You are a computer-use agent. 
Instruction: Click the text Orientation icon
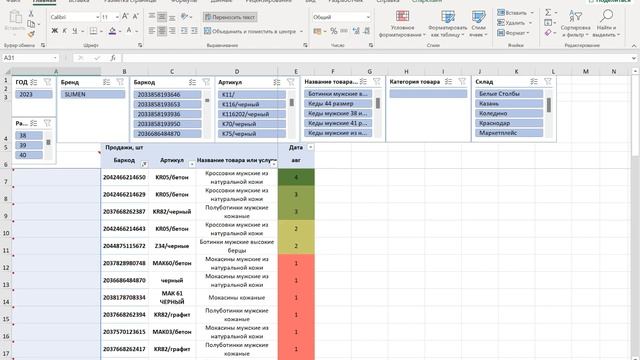point(184,17)
